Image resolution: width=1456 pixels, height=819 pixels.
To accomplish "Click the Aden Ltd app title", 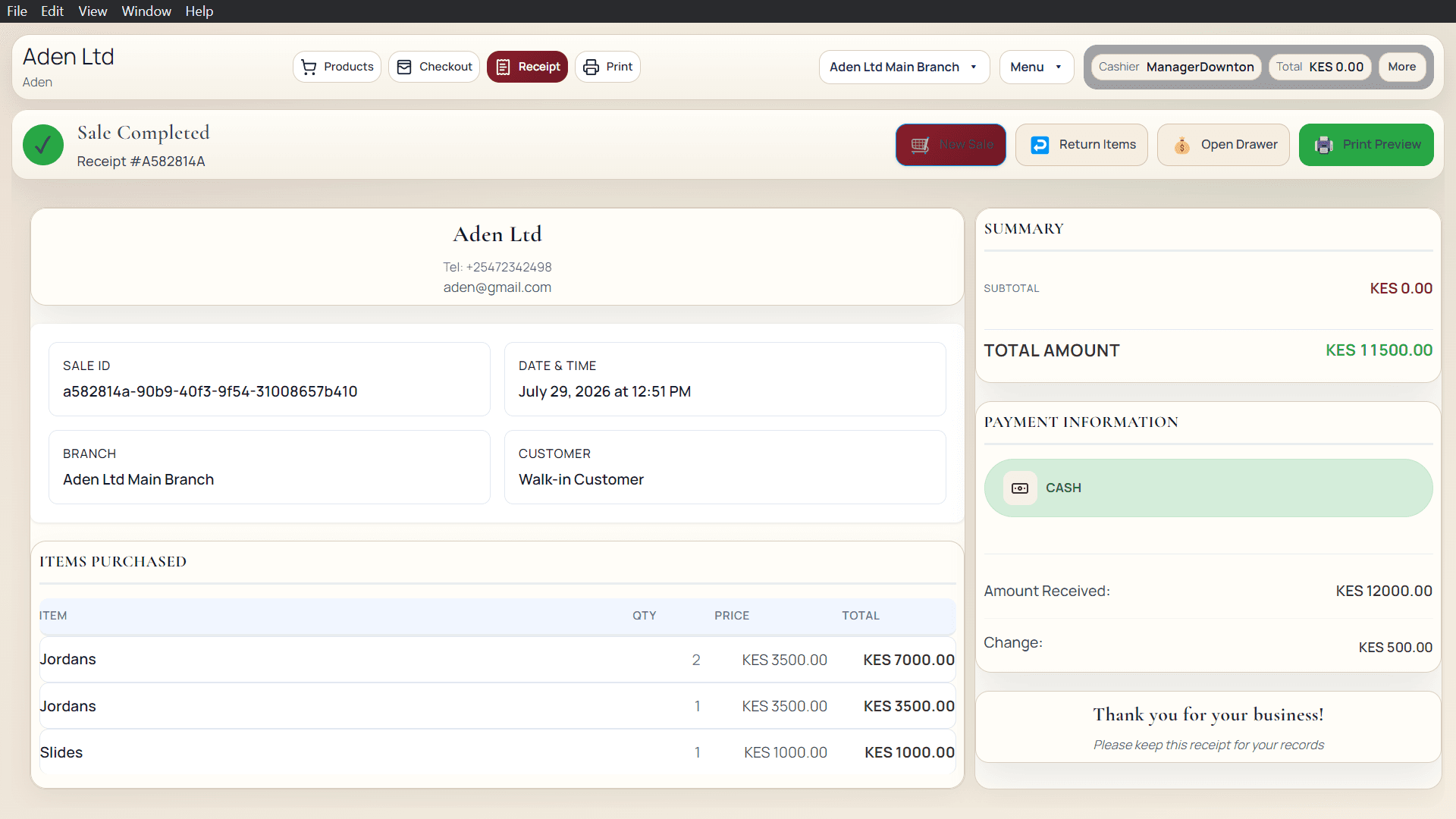I will point(68,57).
